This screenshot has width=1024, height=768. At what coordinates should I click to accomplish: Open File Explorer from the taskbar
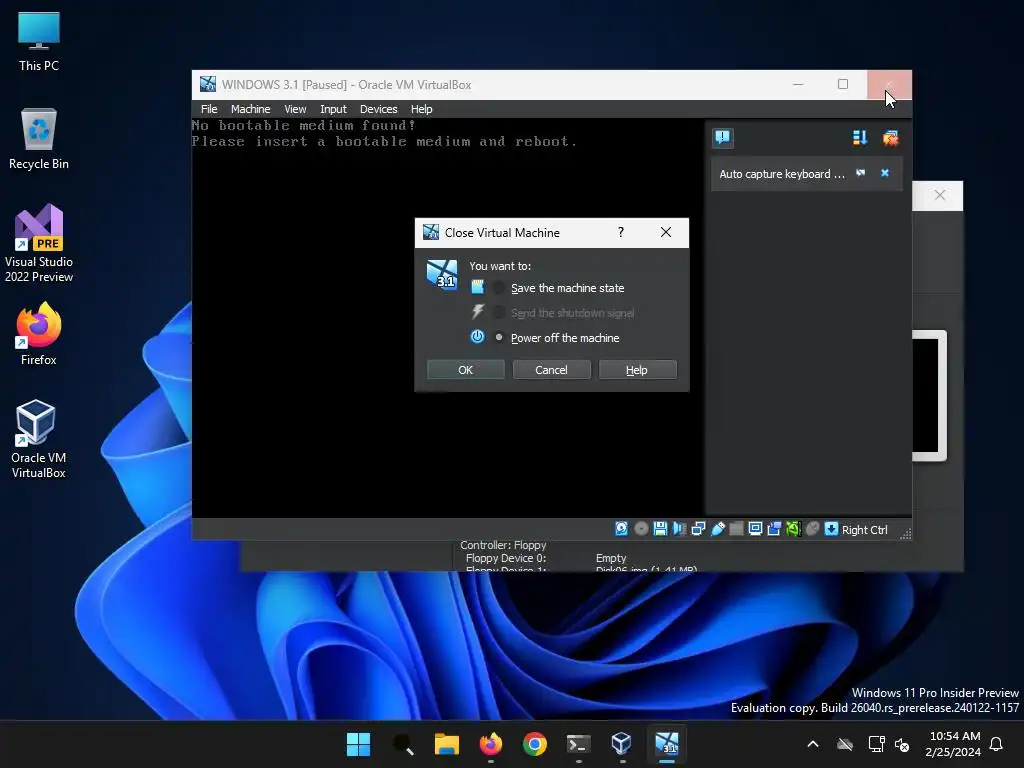tap(447, 744)
